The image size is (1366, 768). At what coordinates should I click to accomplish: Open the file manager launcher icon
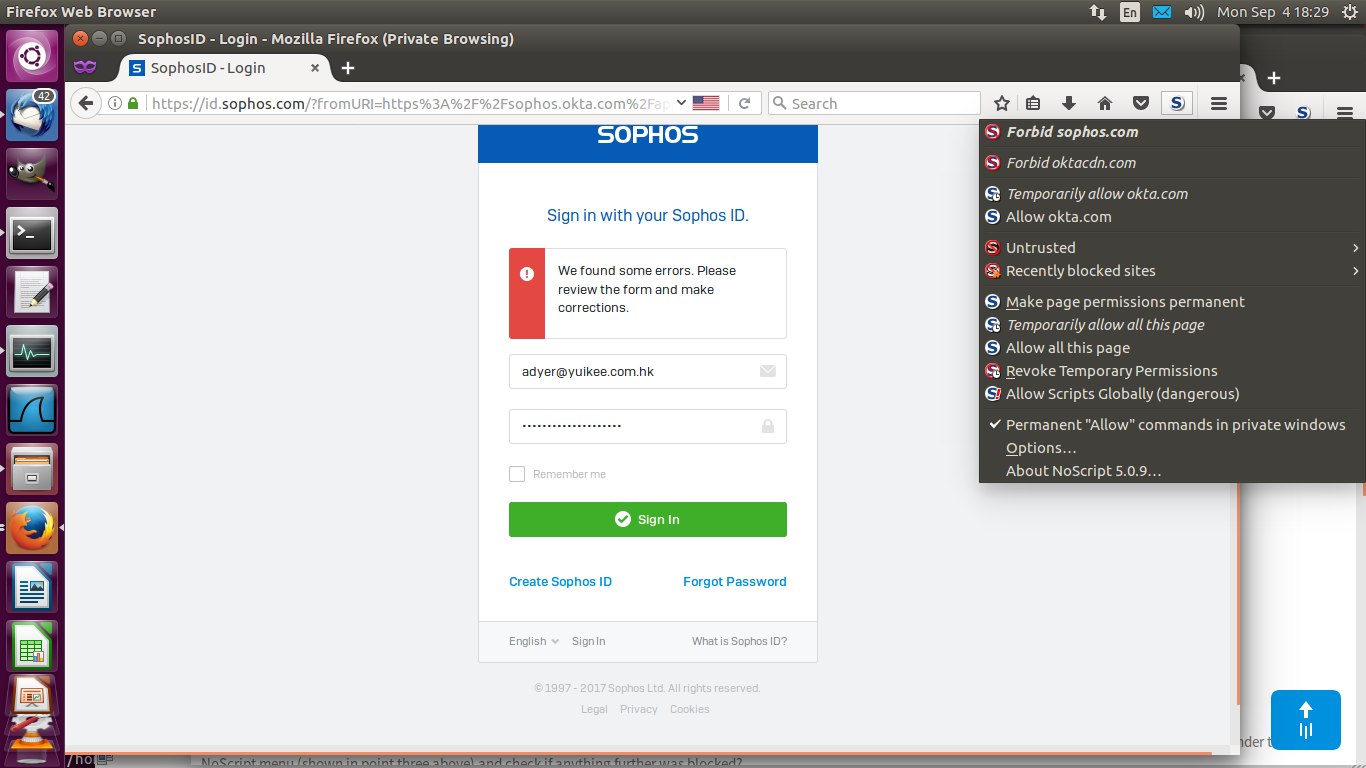click(32, 469)
